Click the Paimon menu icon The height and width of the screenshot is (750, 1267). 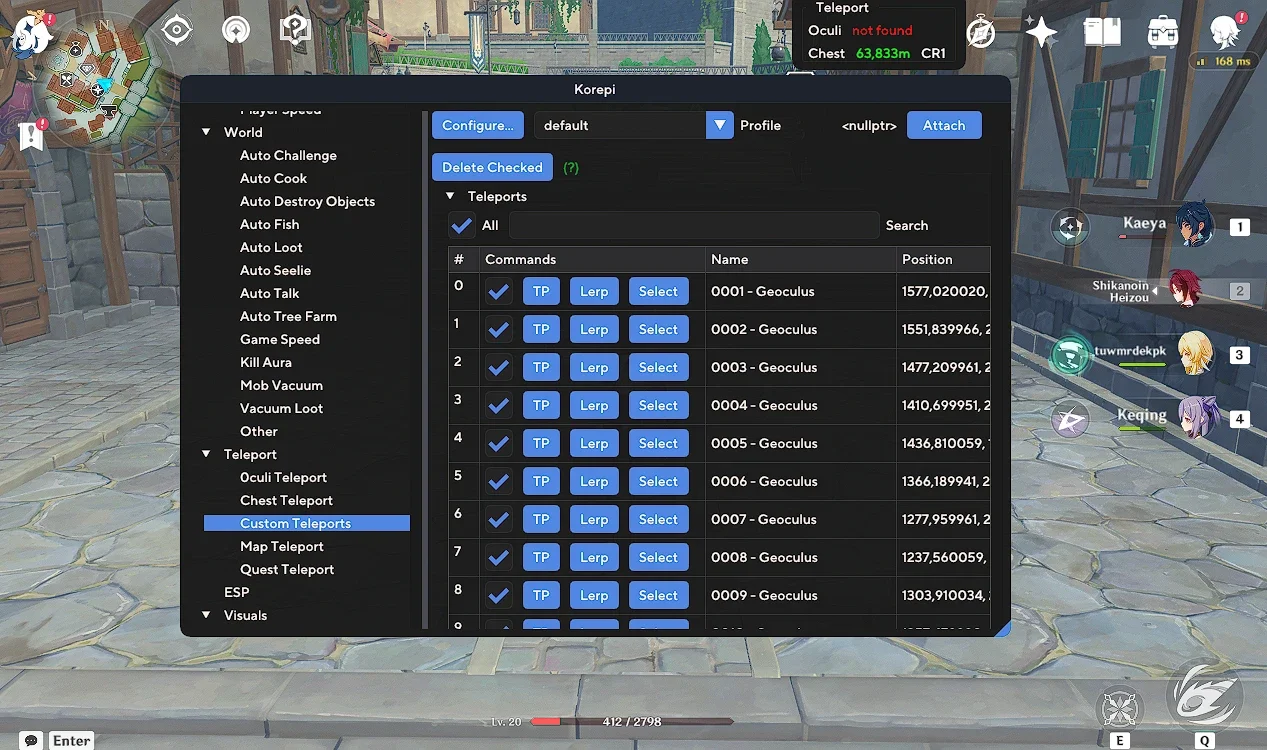click(30, 34)
